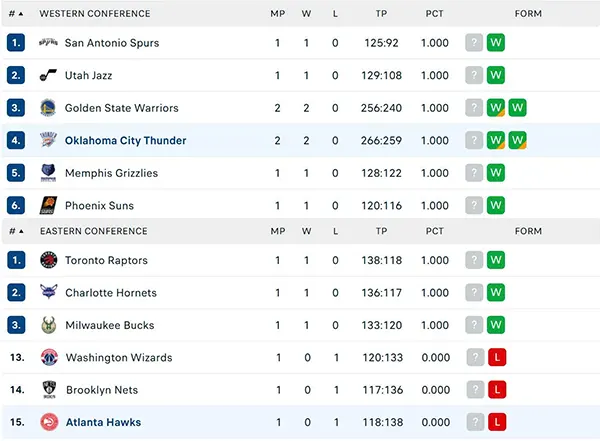Screen dimensions: 600x441
Task: Click Atlanta Hawks' red L form badge
Action: point(496,423)
